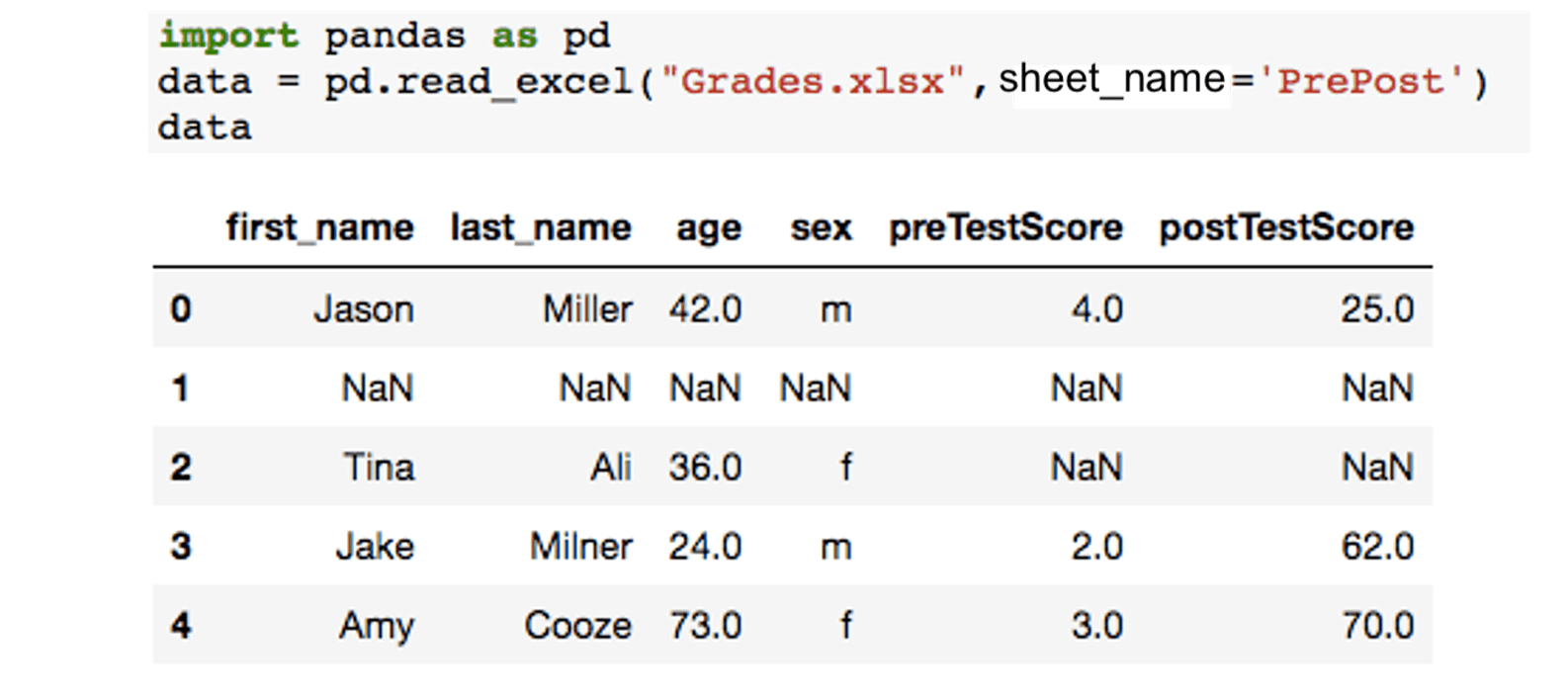Click the 'Amy' first name cell

pyautogui.click(x=377, y=625)
